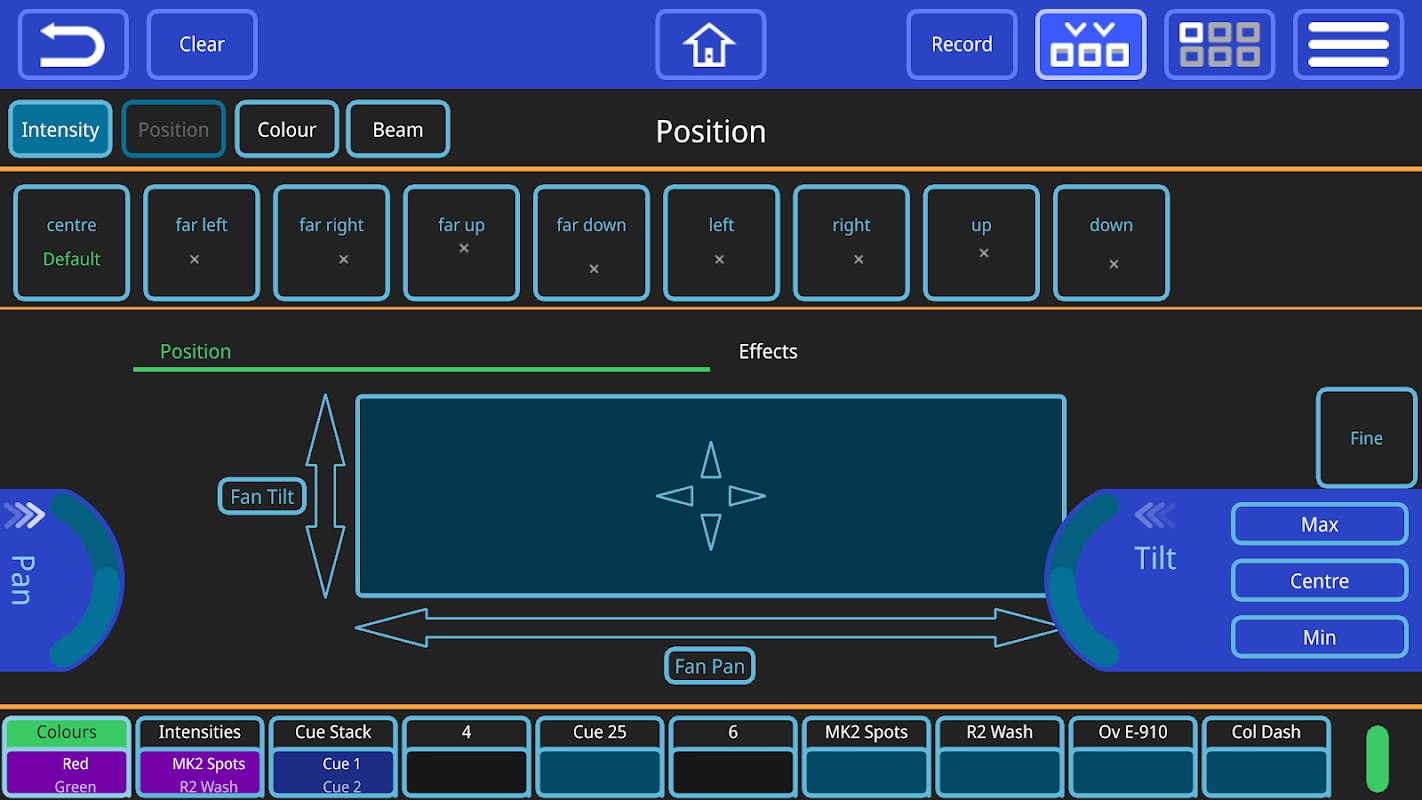Select playback 4
1422x800 pixels.
click(x=466, y=757)
